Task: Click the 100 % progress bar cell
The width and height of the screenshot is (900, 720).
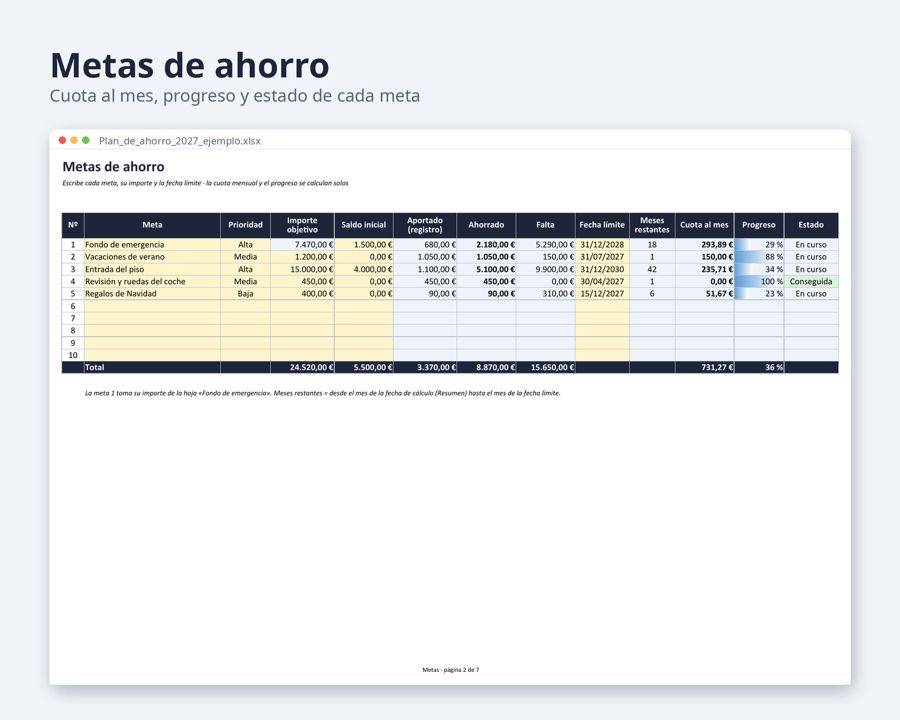Action: (759, 281)
